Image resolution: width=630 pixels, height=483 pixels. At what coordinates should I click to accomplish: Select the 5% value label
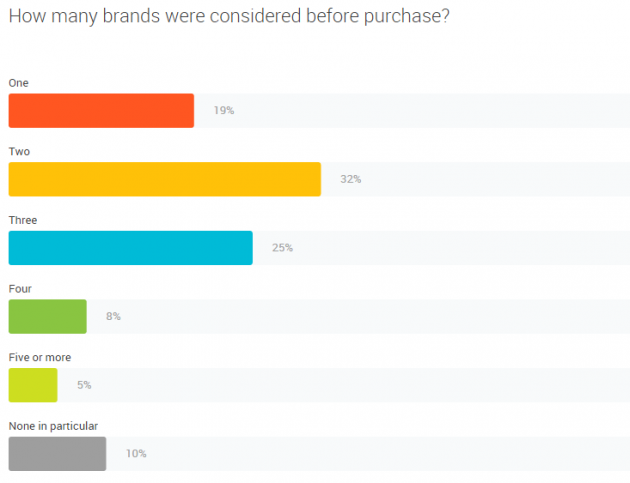click(x=84, y=385)
